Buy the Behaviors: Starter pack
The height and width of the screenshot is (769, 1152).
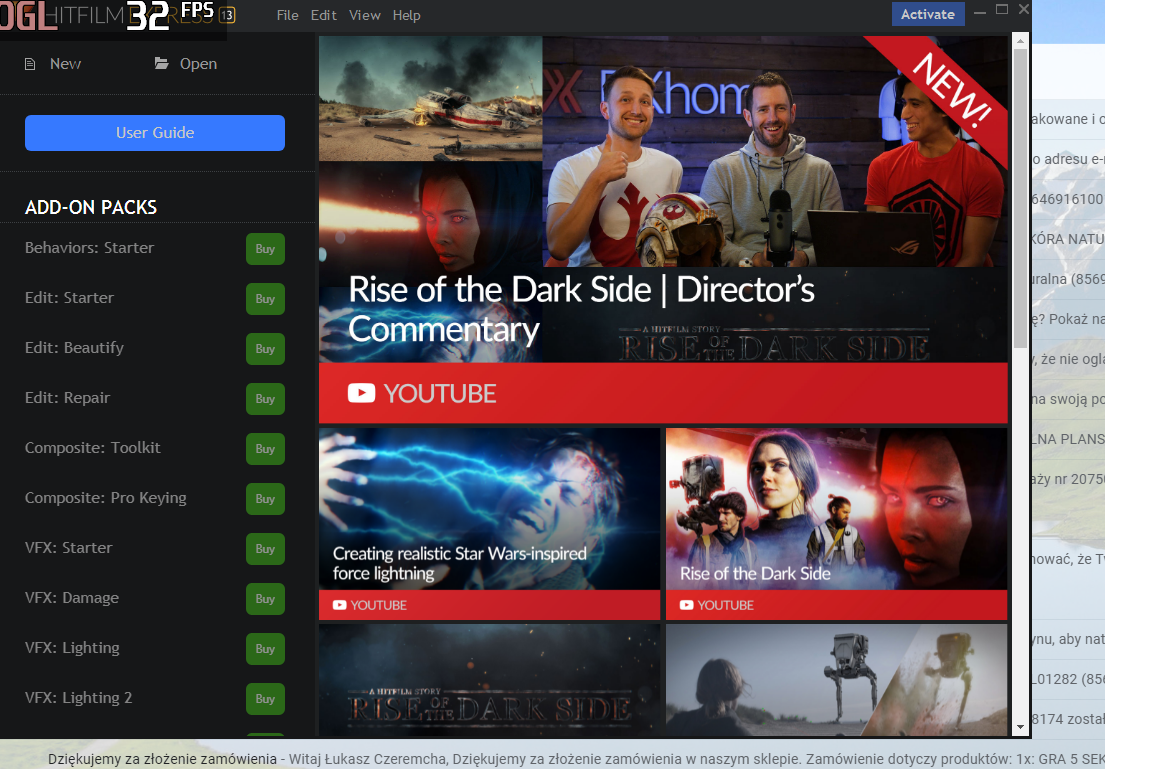(x=265, y=249)
